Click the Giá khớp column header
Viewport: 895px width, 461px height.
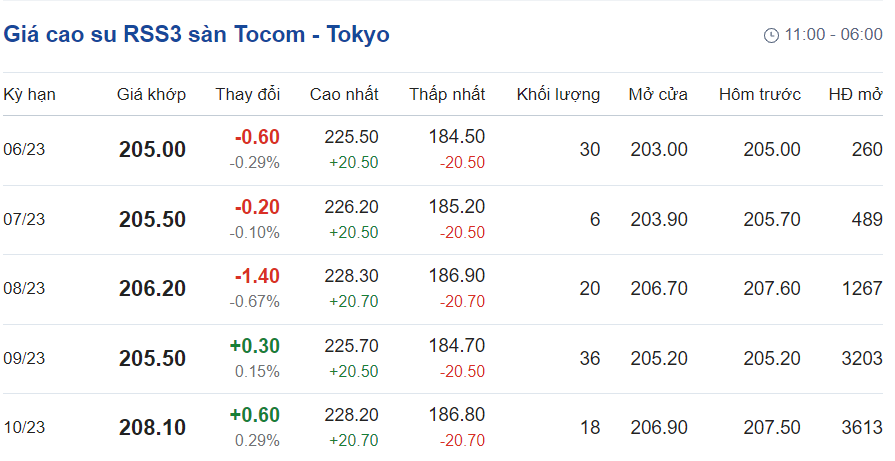coord(152,95)
